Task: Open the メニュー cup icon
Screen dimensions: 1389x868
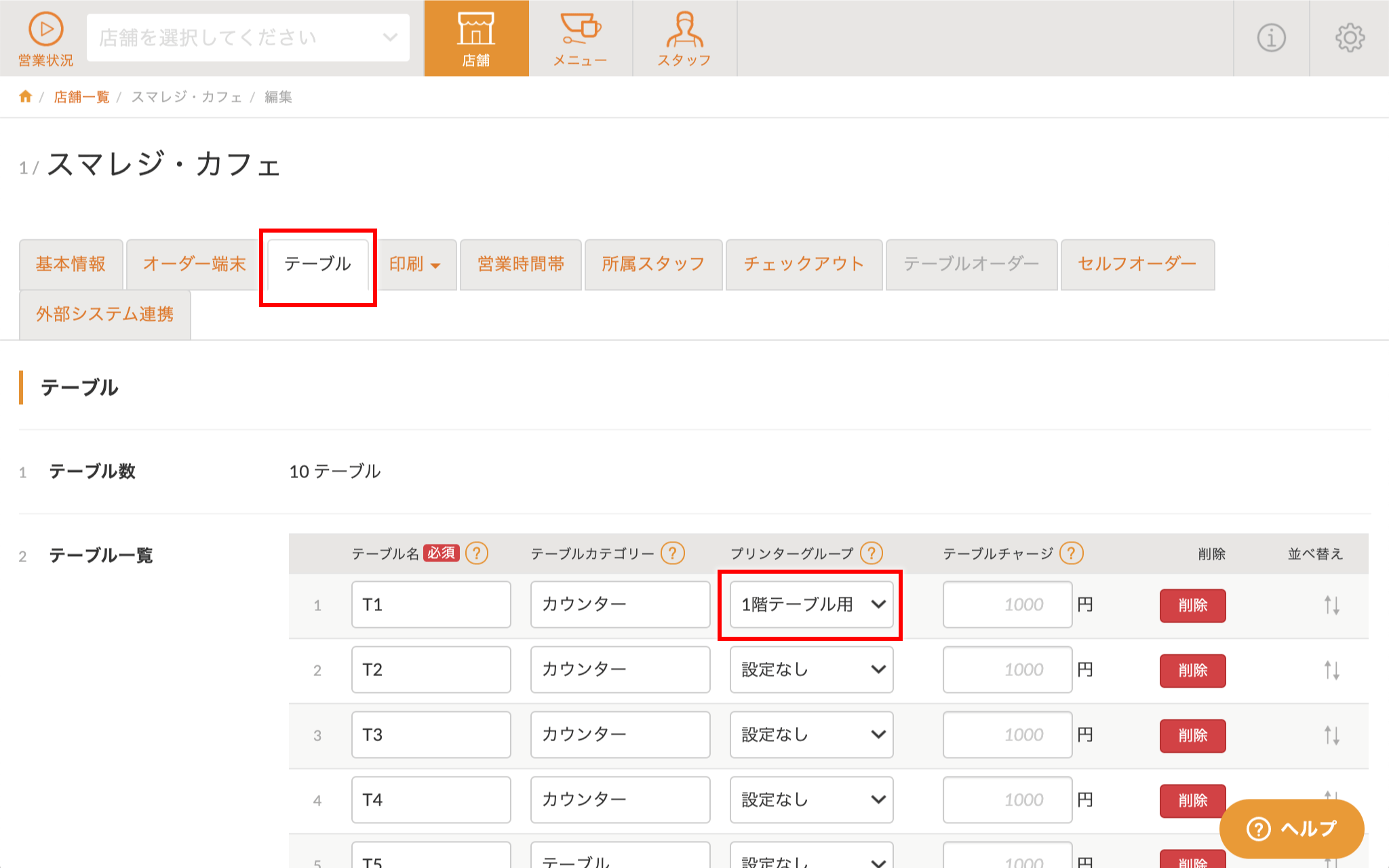Action: click(x=581, y=28)
